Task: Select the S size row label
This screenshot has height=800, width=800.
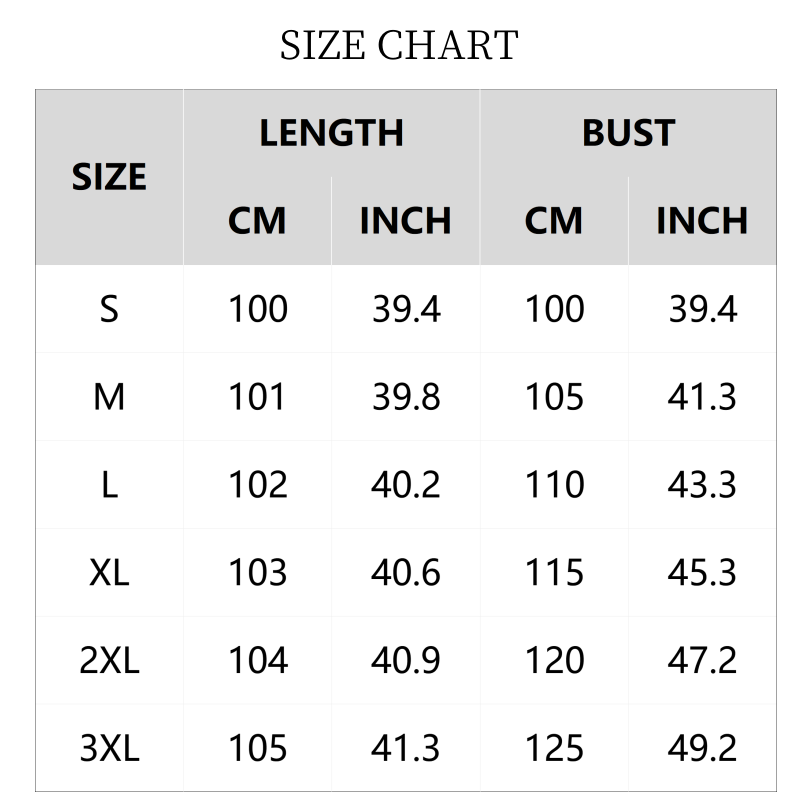Action: [x=109, y=309]
